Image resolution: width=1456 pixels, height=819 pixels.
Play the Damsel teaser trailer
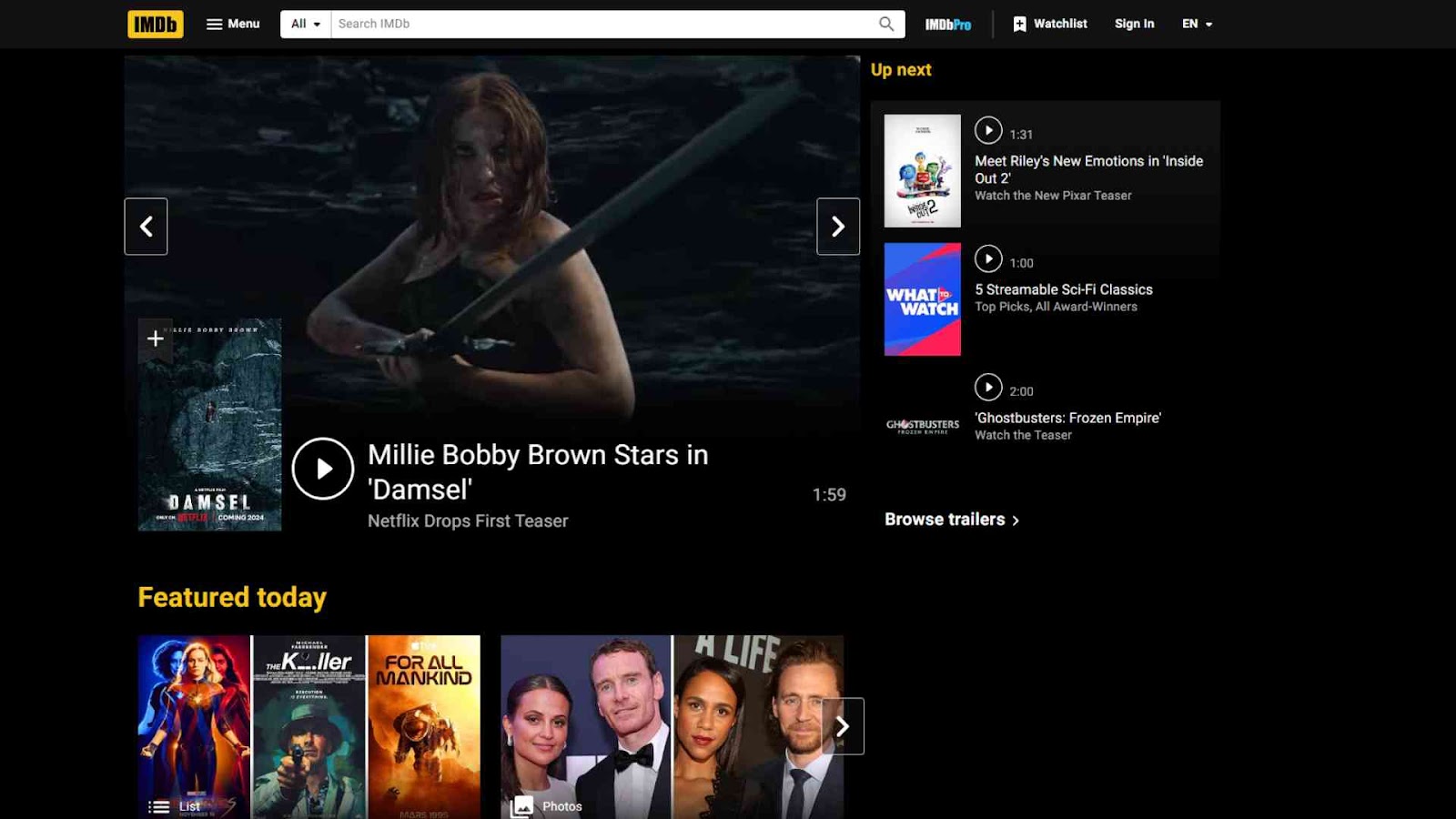323,469
